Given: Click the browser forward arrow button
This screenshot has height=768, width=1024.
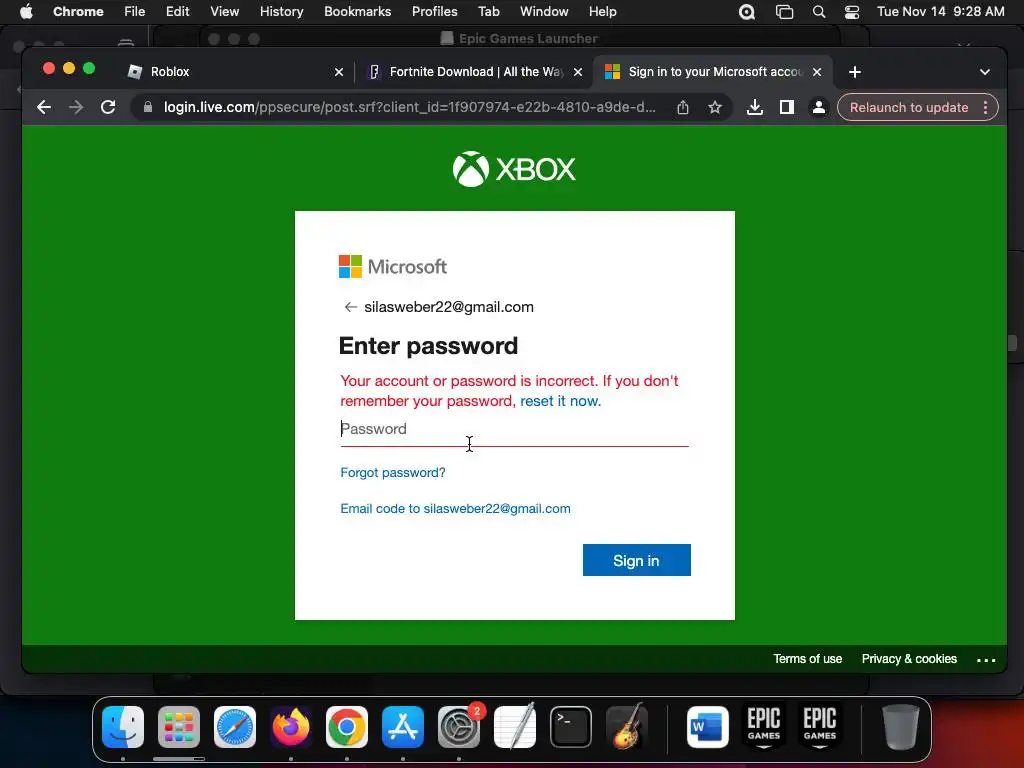Looking at the screenshot, I should pos(76,107).
